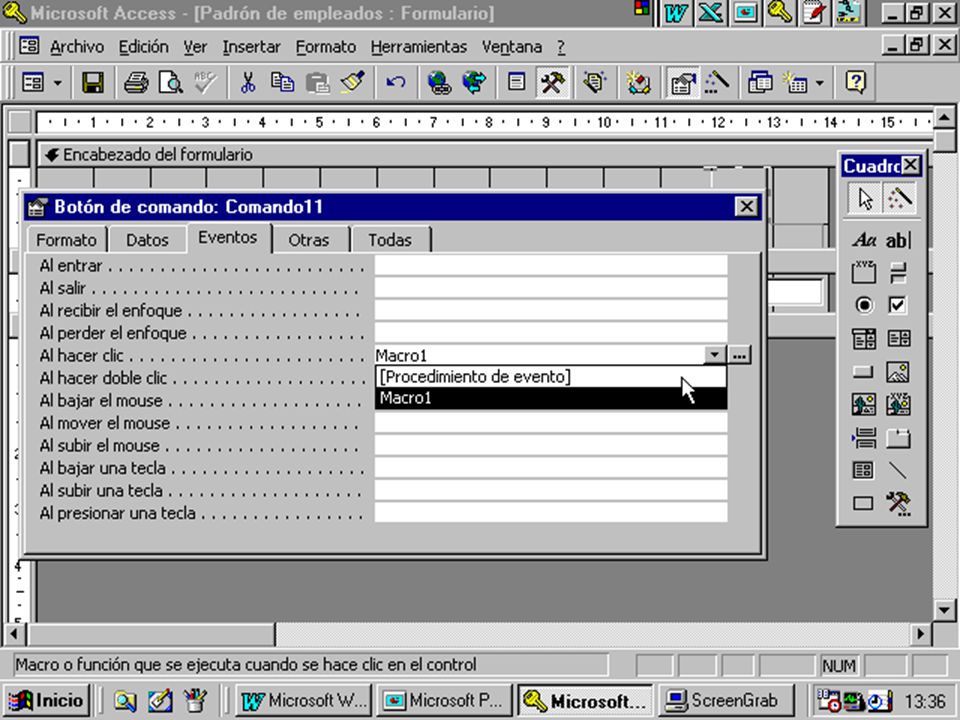Switch to the Otras properties tab
Image resolution: width=960 pixels, height=720 pixels.
click(x=309, y=239)
